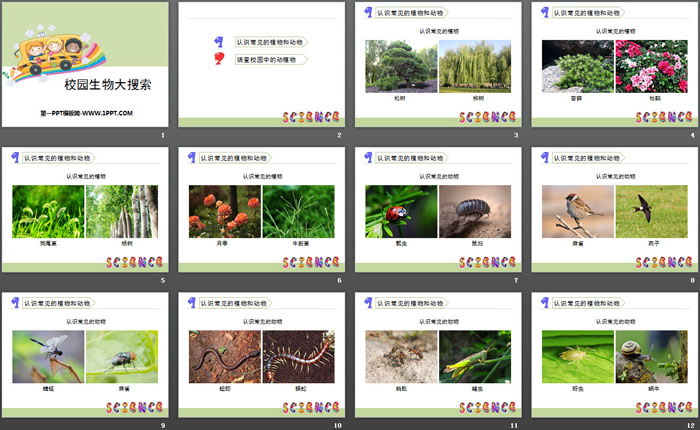Click the grasshopper photo on slide 11

[475, 357]
